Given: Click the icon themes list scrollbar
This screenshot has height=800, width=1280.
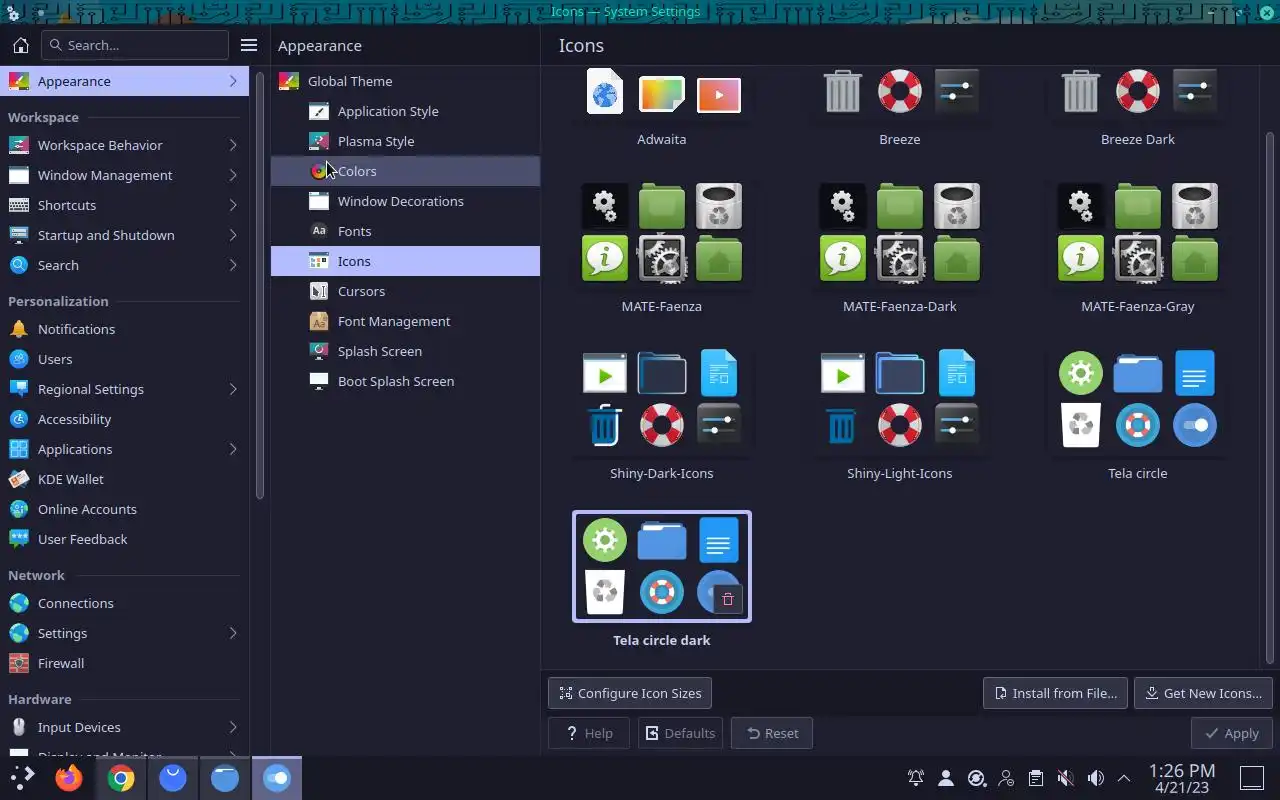Looking at the screenshot, I should 1271,398.
